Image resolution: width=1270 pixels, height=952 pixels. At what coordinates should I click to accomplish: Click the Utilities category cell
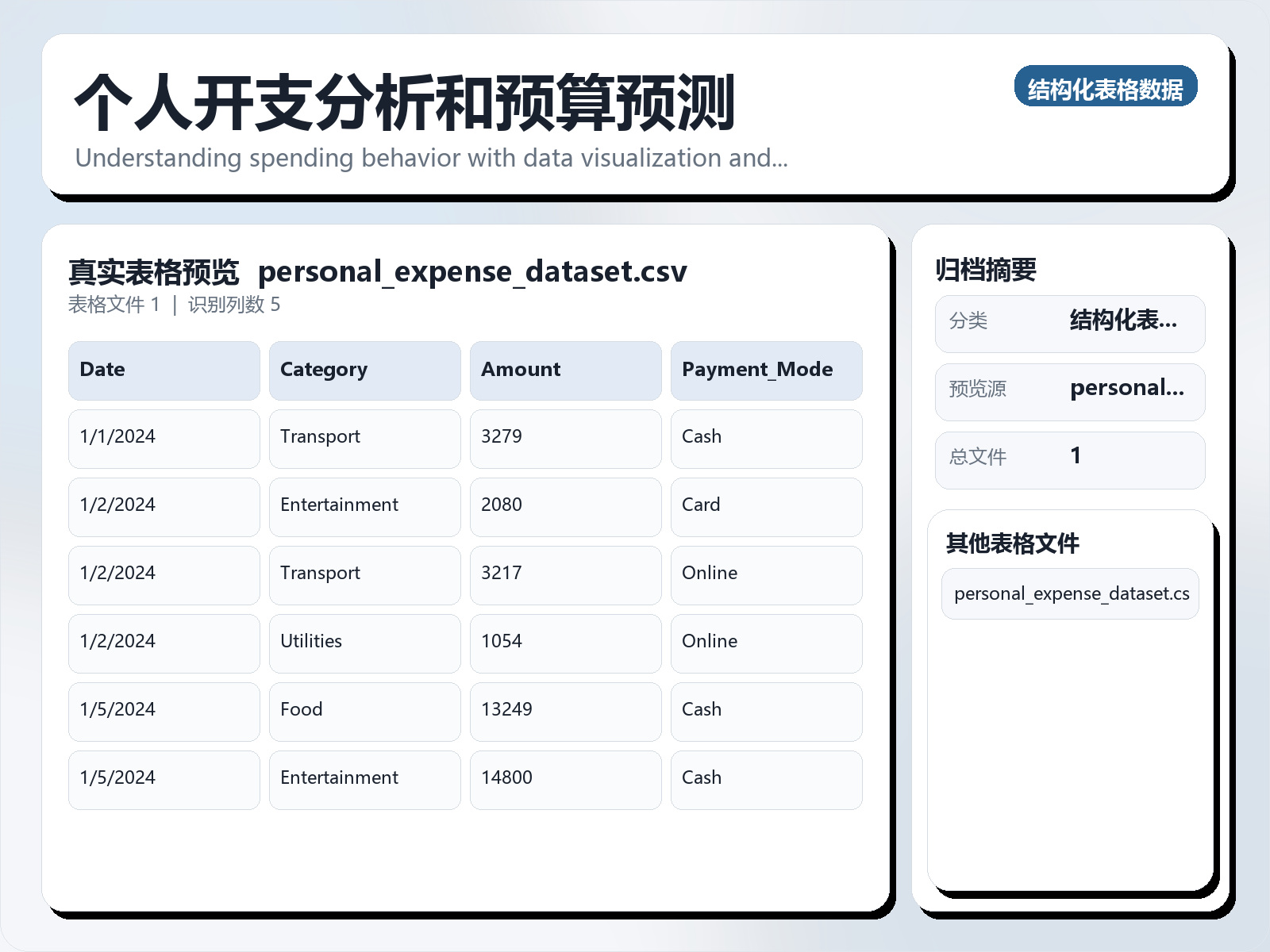pyautogui.click(x=364, y=643)
